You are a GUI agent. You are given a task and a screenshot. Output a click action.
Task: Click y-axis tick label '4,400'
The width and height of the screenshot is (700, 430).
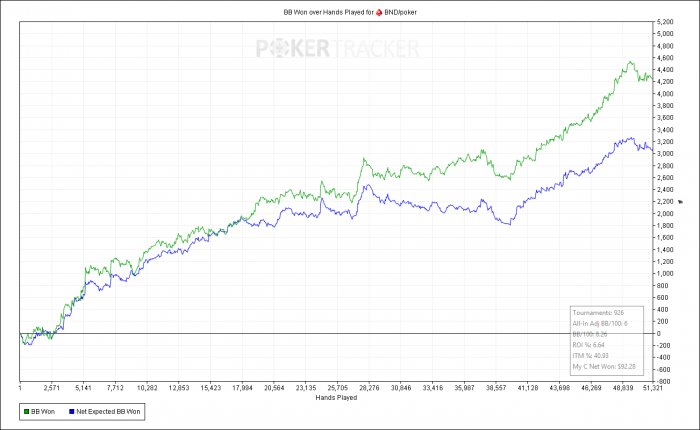click(x=665, y=70)
